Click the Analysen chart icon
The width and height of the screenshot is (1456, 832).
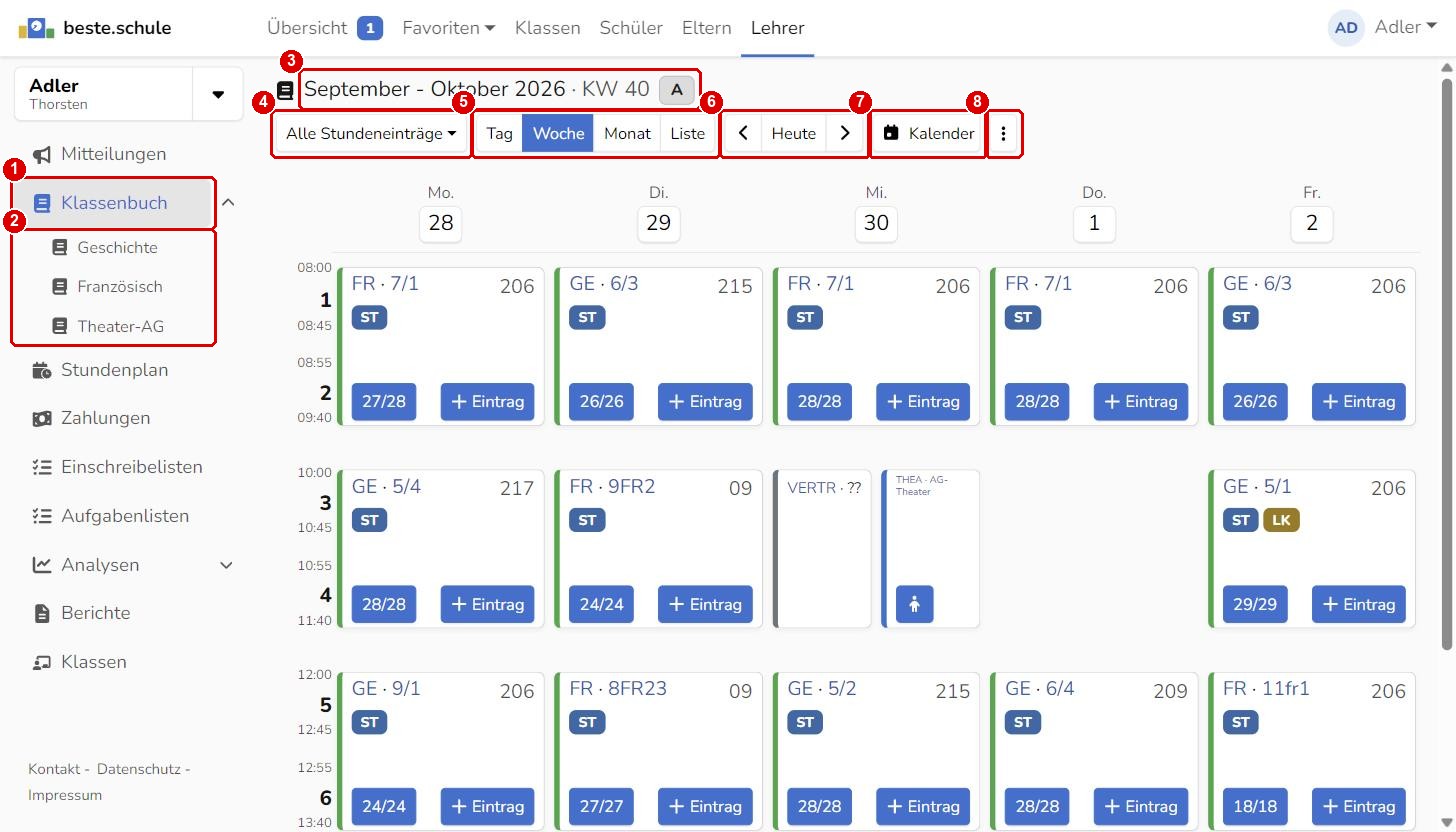click(x=41, y=565)
